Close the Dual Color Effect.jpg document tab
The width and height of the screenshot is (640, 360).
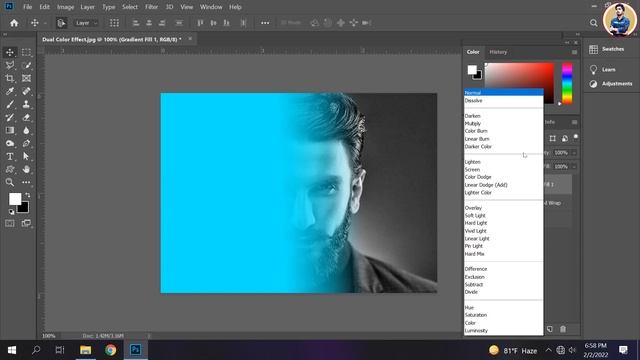click(x=190, y=39)
